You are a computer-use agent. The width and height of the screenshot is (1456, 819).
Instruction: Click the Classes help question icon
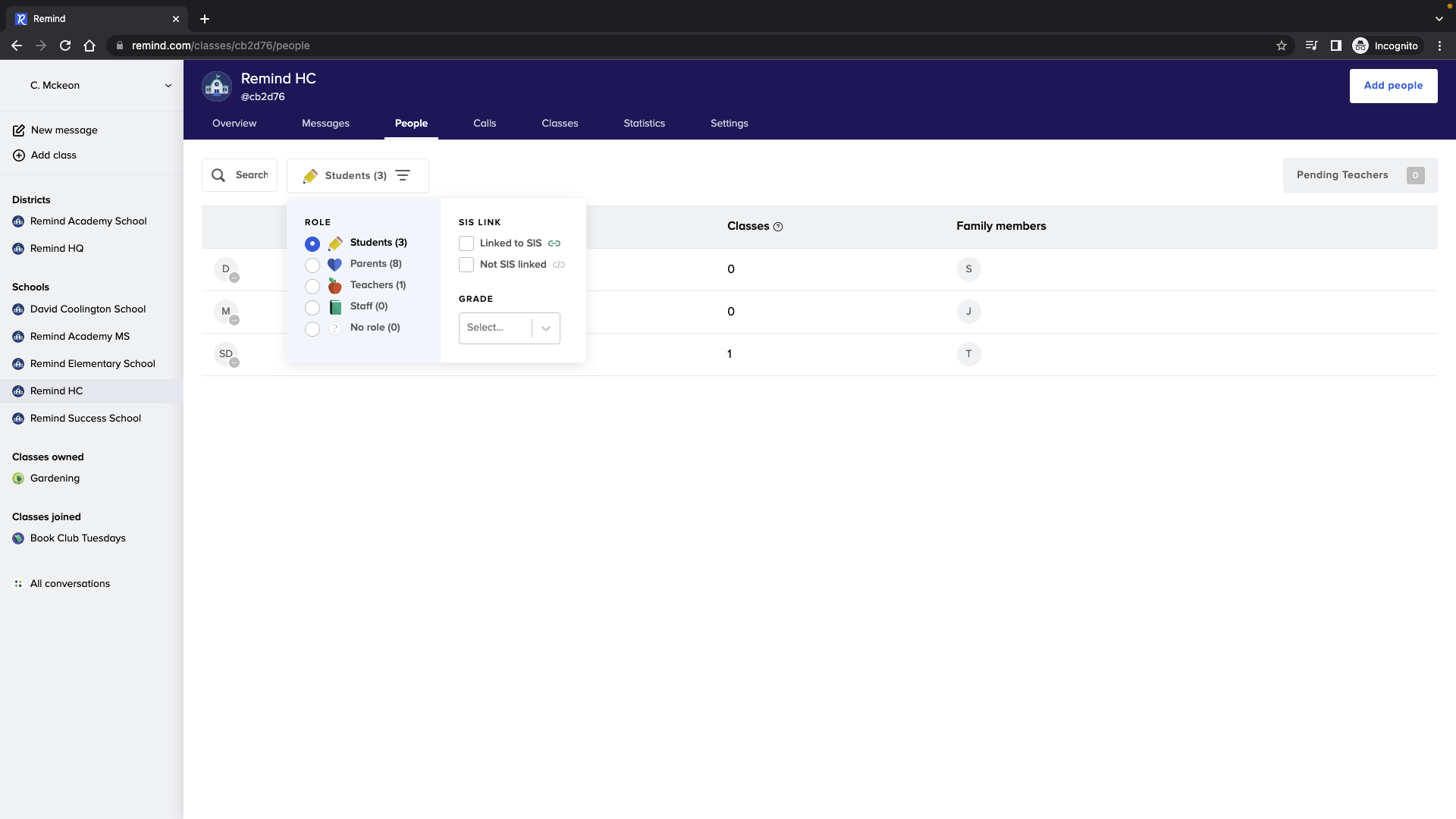pyautogui.click(x=778, y=227)
